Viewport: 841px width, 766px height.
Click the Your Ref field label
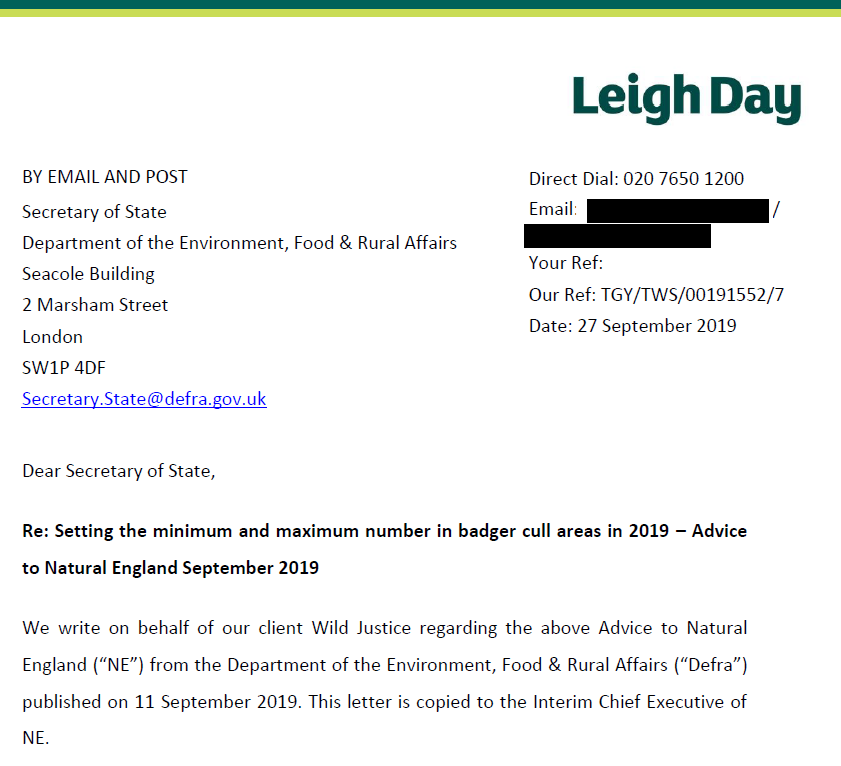point(566,264)
